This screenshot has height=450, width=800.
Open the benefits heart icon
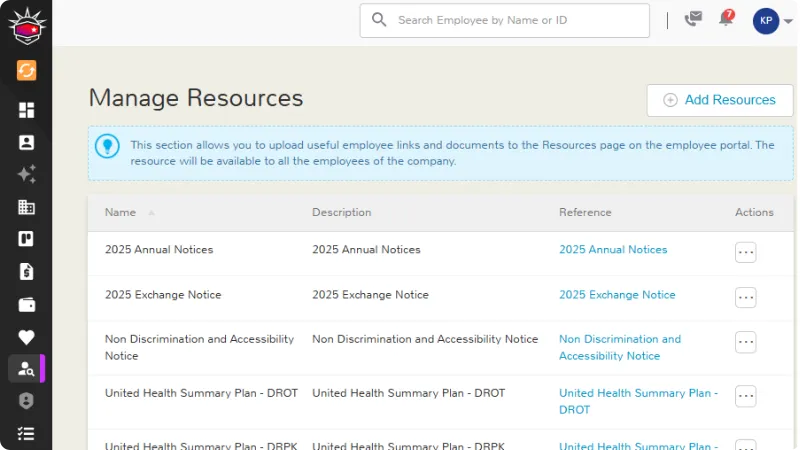point(27,337)
